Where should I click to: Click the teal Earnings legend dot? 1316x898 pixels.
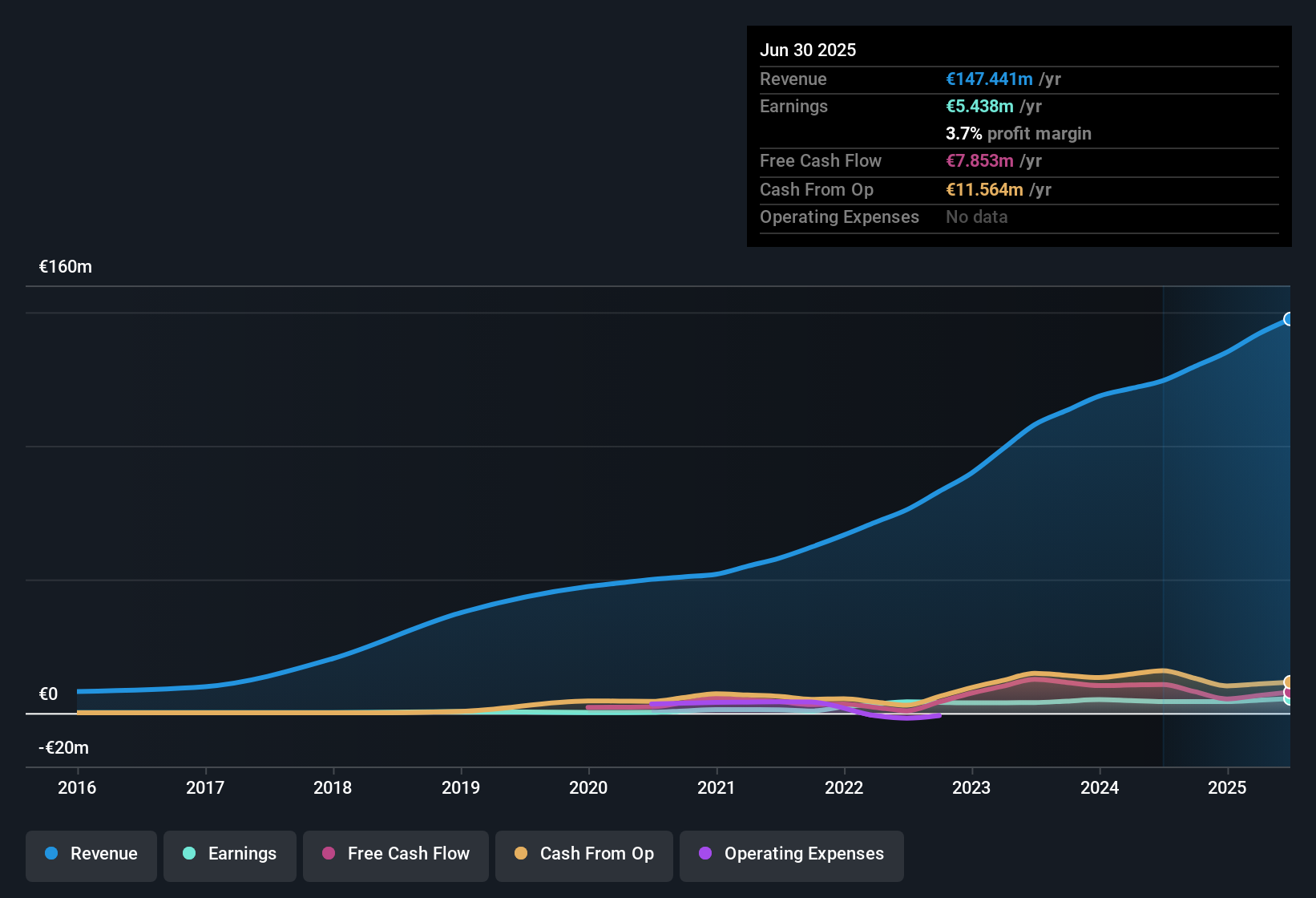click(189, 854)
